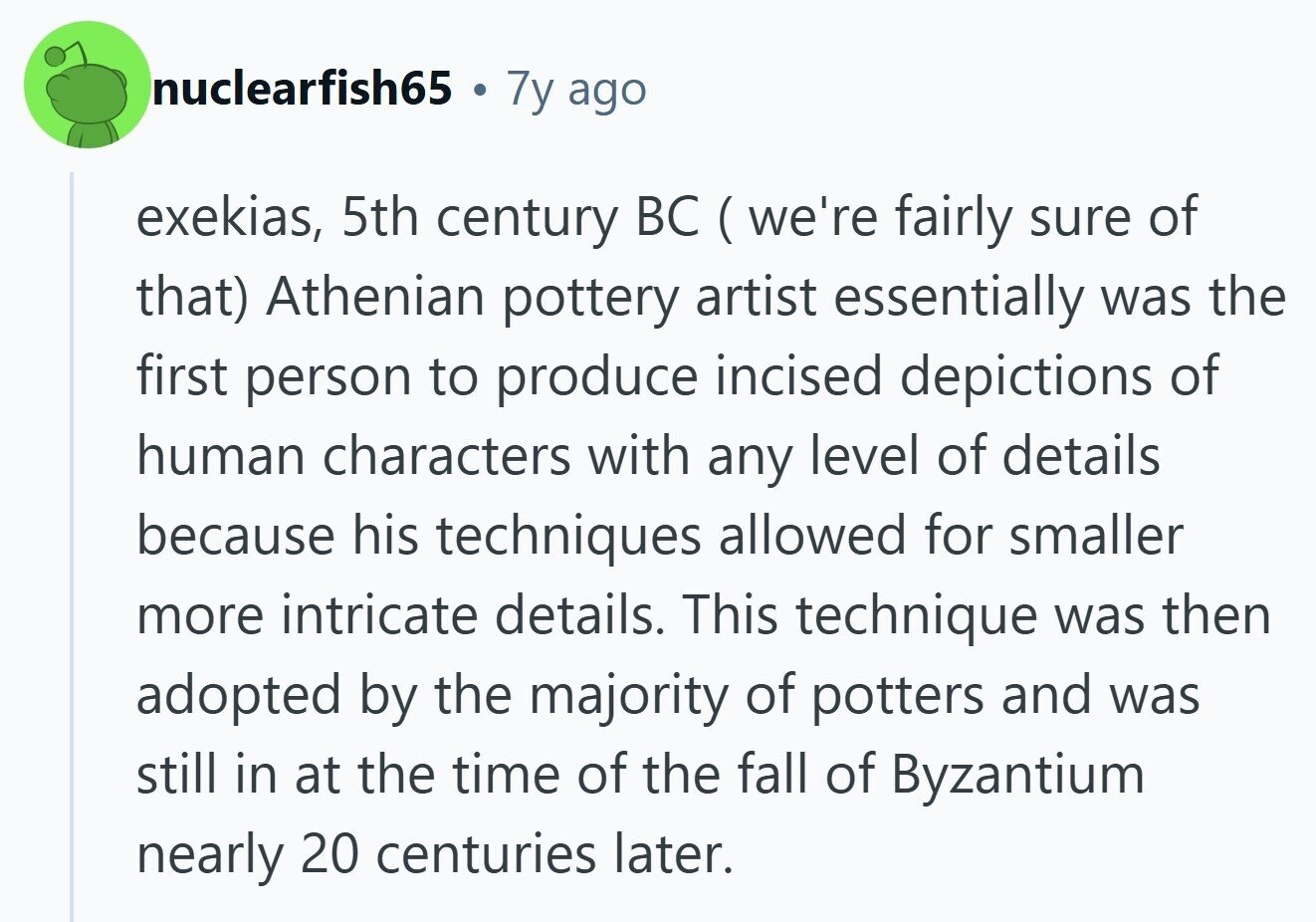Click the green Reddit avatar icon
Viewport: 1316px width, 922px height.
[x=86, y=87]
